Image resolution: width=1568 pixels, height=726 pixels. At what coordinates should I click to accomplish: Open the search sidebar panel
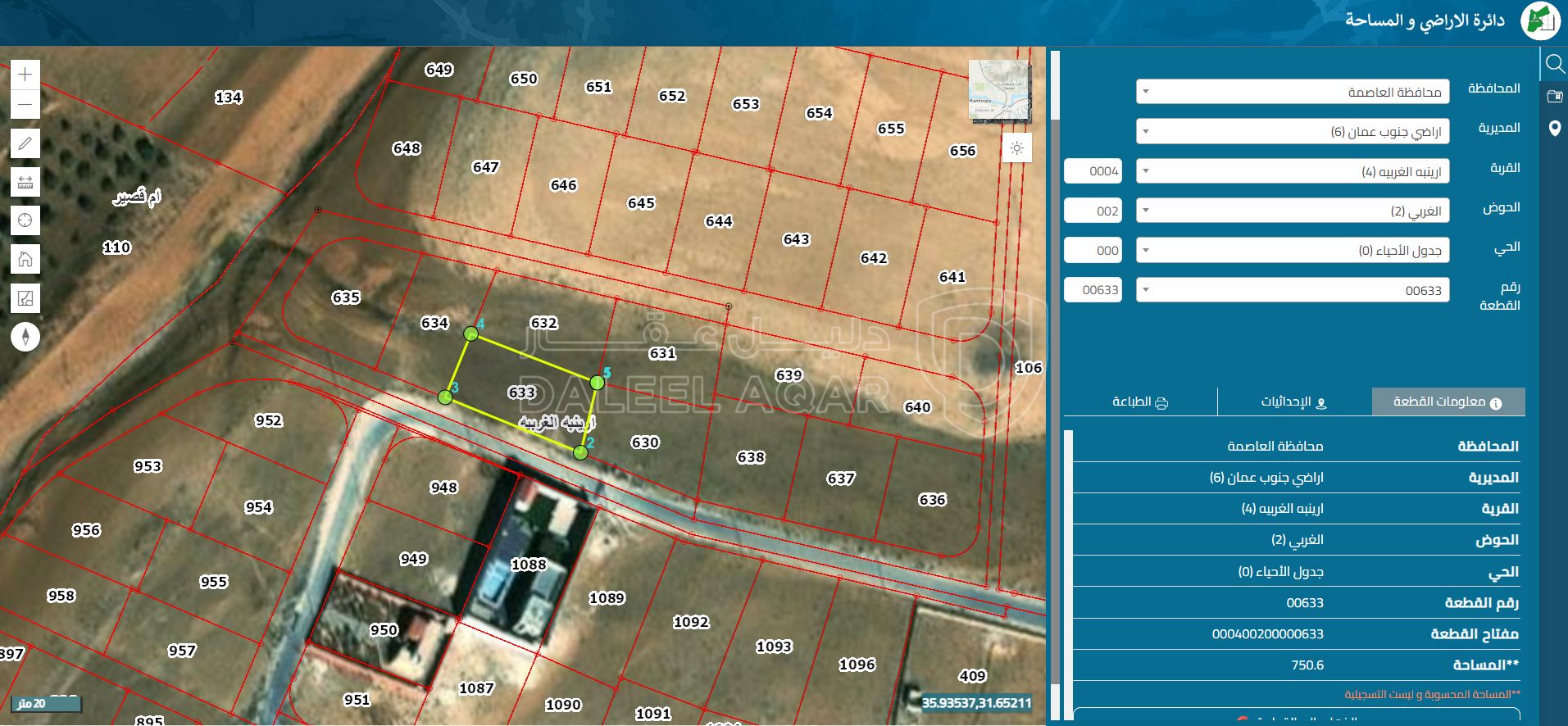(1554, 63)
